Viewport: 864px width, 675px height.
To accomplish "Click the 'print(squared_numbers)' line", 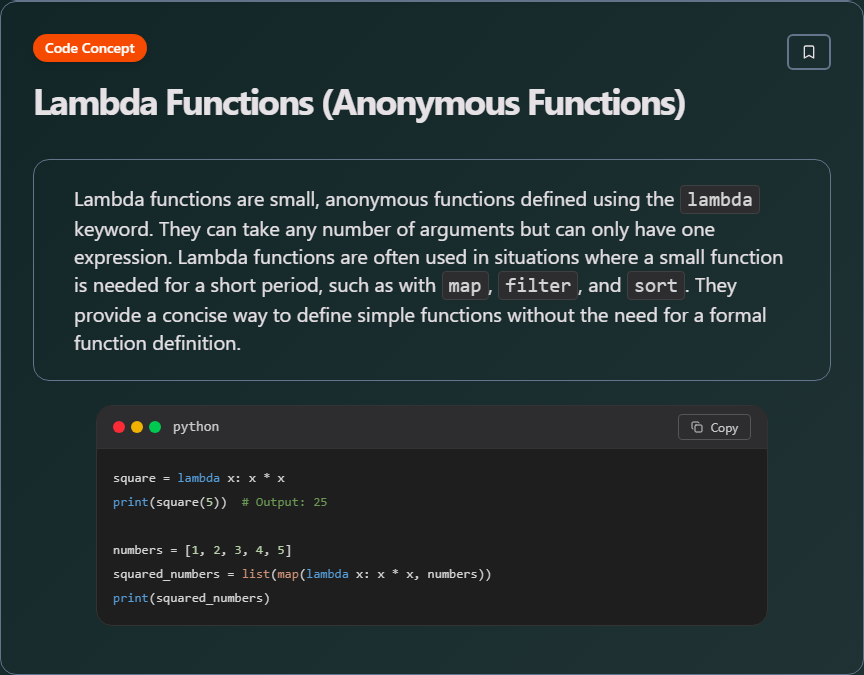I will 191,598.
